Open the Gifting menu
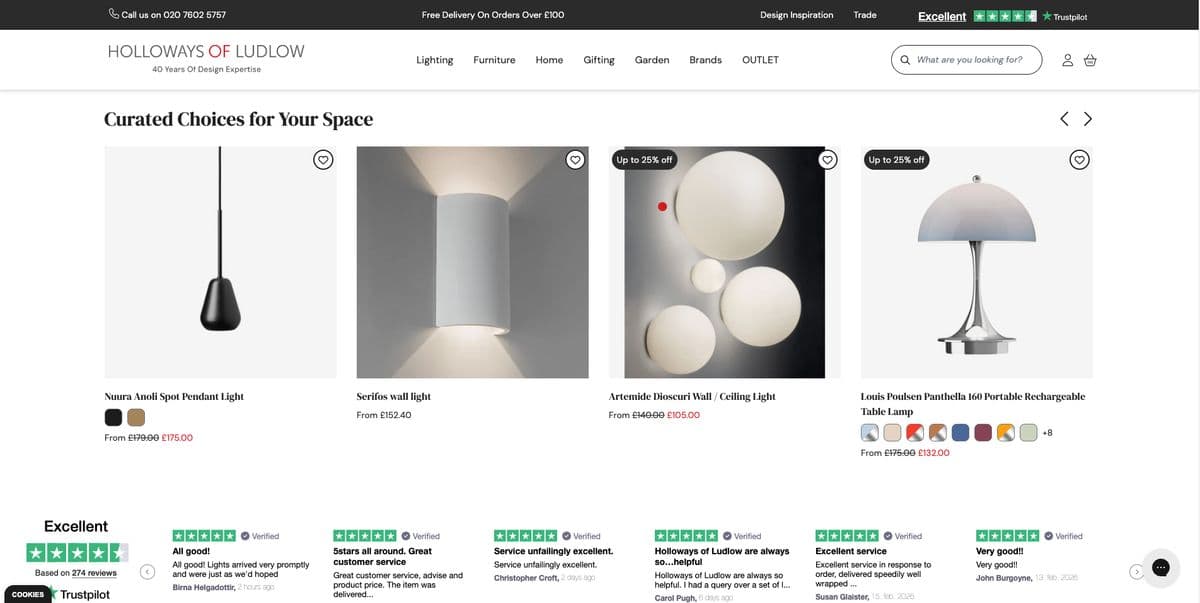 599,60
